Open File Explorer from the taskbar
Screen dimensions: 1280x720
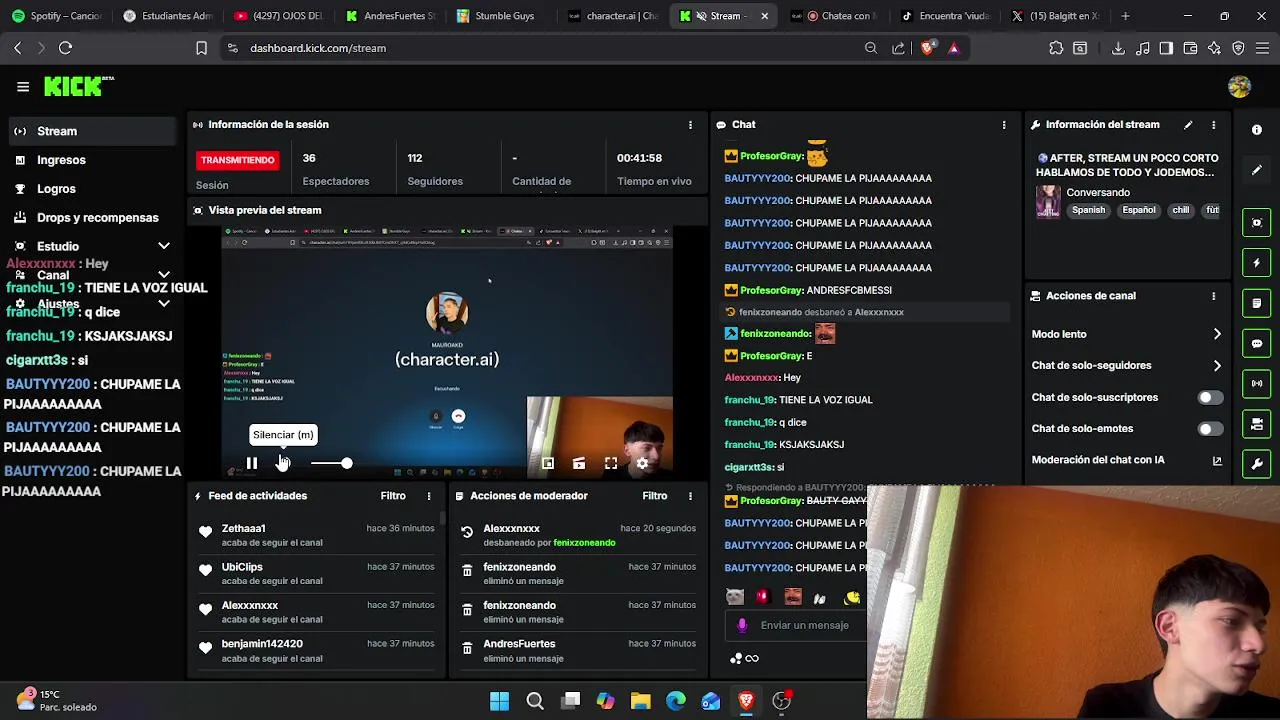[640, 701]
